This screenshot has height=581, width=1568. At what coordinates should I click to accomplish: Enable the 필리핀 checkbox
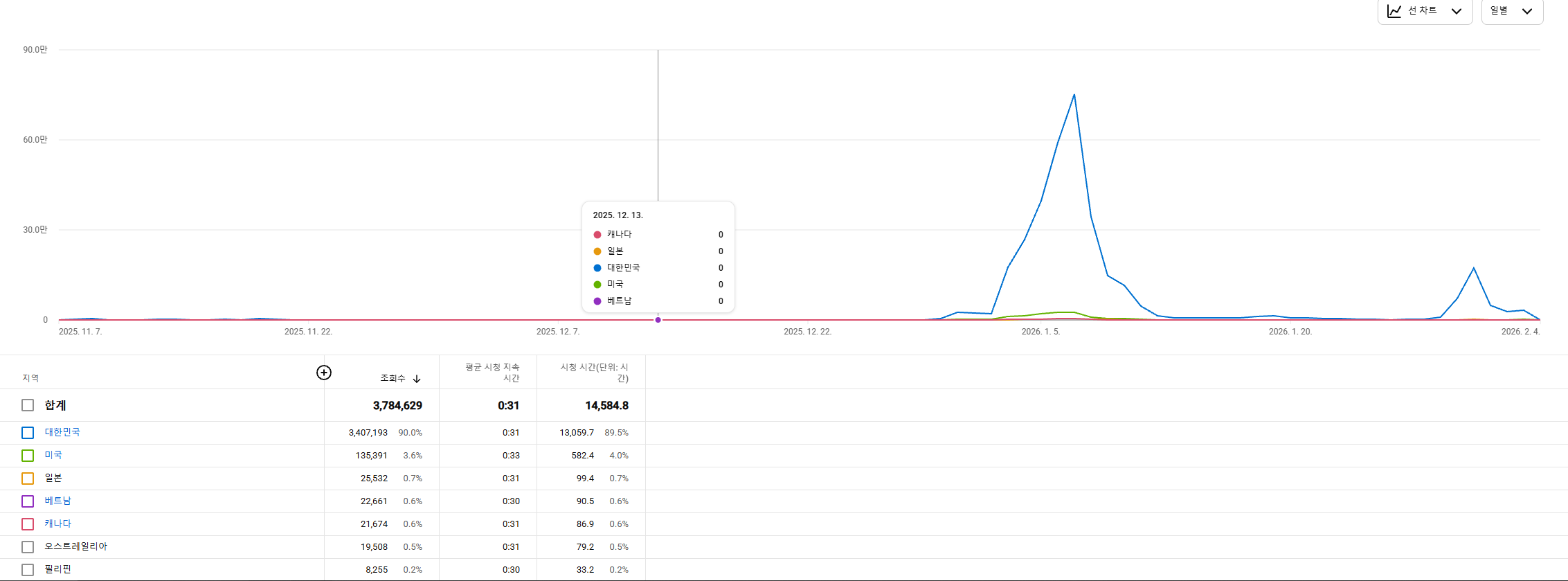pos(28,570)
